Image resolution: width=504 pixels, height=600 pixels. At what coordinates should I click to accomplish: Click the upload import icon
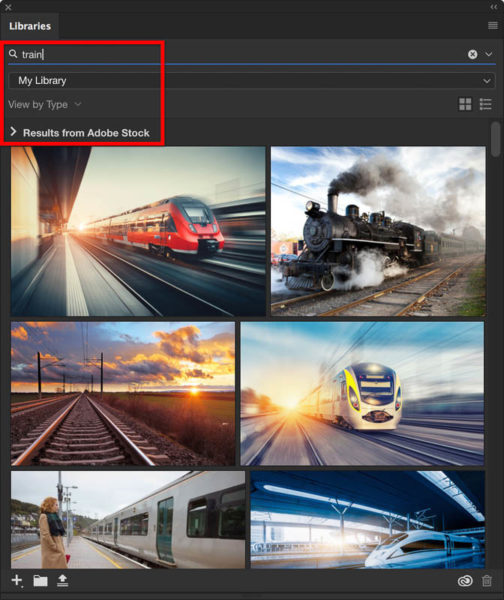[62, 580]
